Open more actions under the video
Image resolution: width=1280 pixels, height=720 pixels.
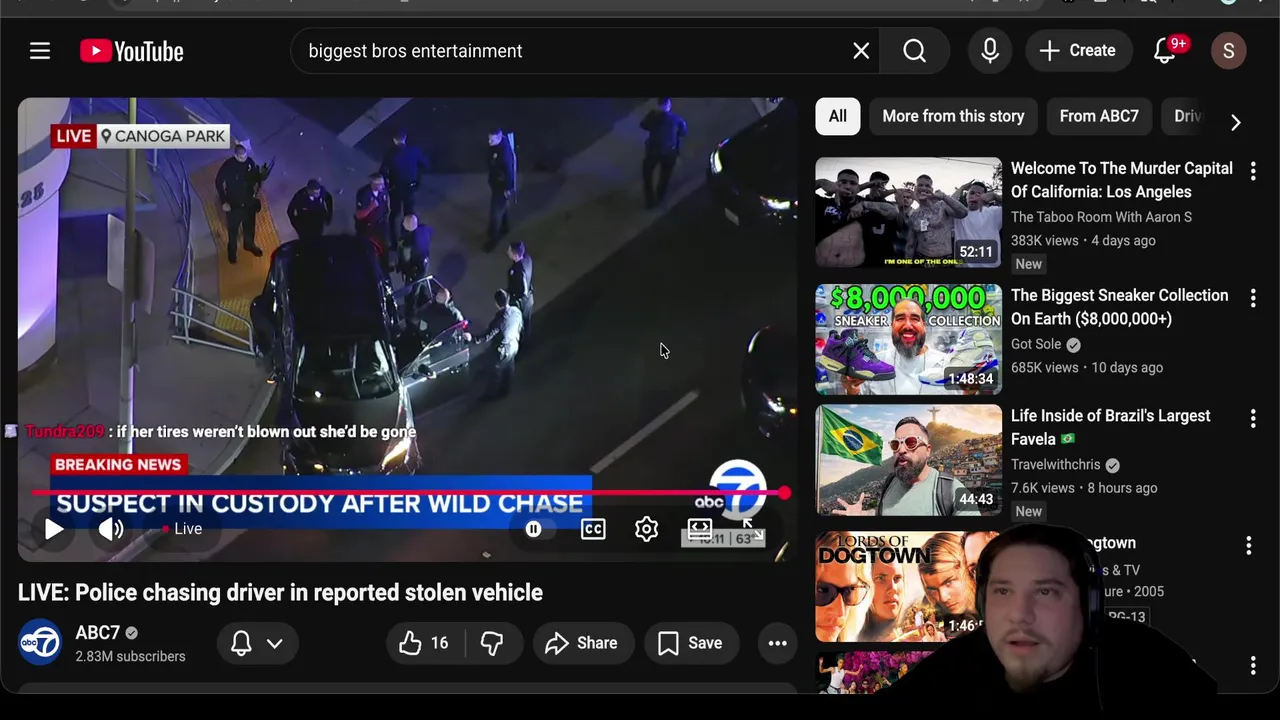(x=777, y=643)
